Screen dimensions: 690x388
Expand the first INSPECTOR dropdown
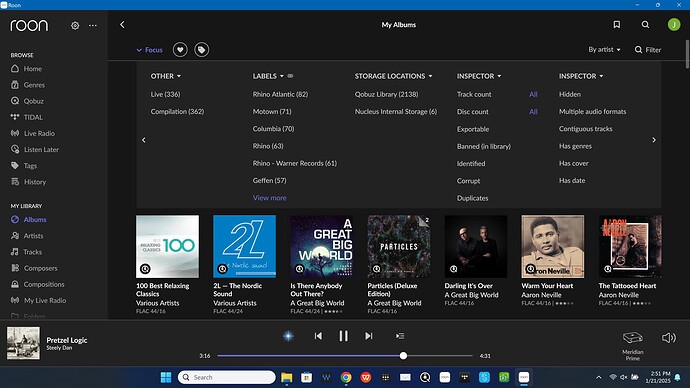click(479, 76)
